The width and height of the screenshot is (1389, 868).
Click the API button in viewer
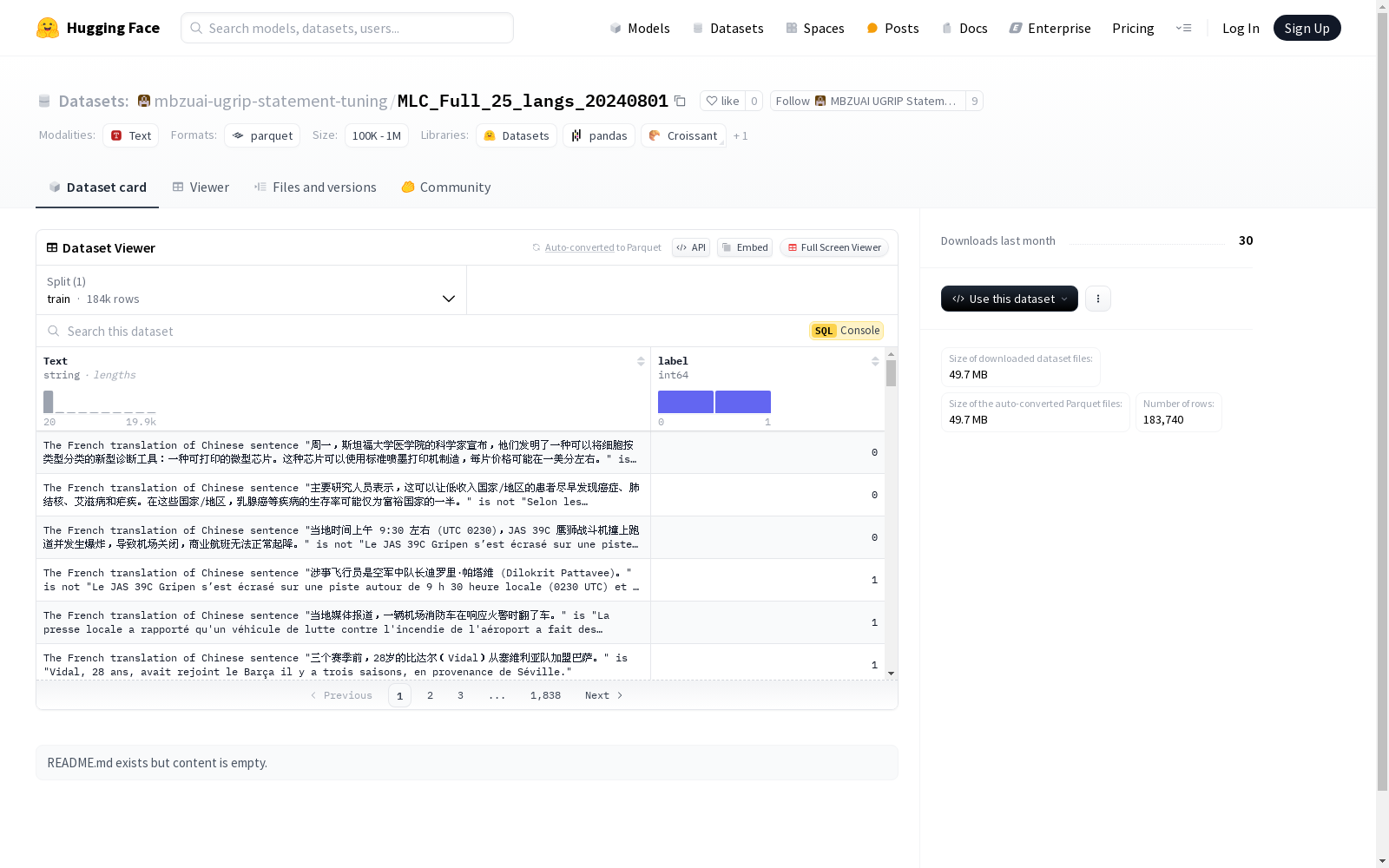[691, 247]
